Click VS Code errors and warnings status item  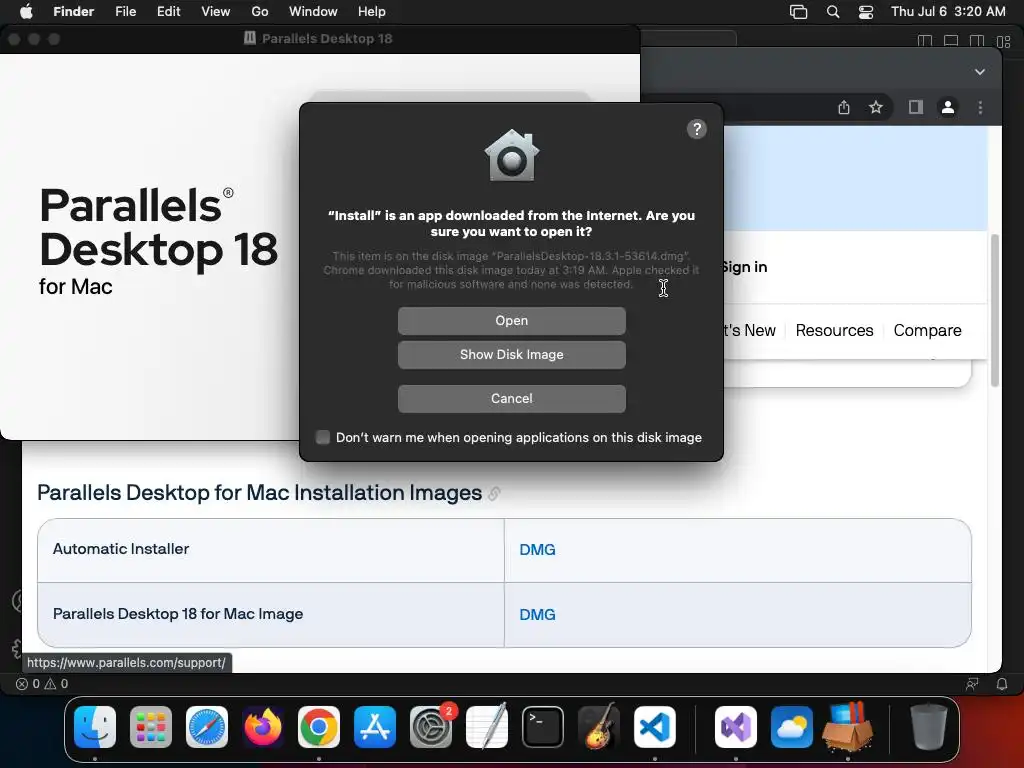click(x=42, y=684)
